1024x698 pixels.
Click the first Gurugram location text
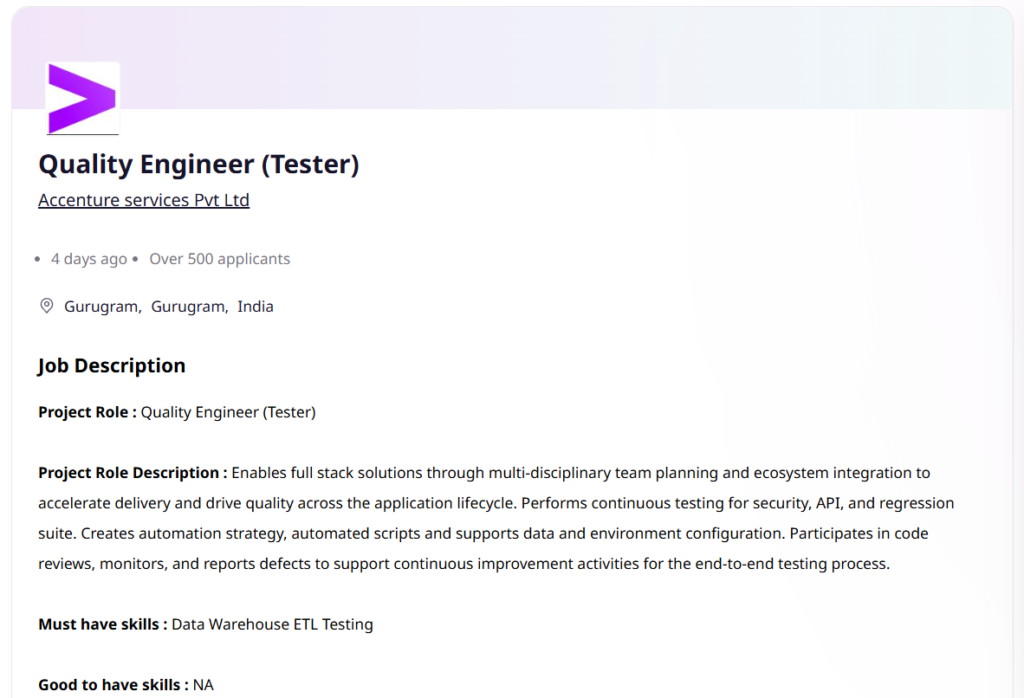point(103,306)
